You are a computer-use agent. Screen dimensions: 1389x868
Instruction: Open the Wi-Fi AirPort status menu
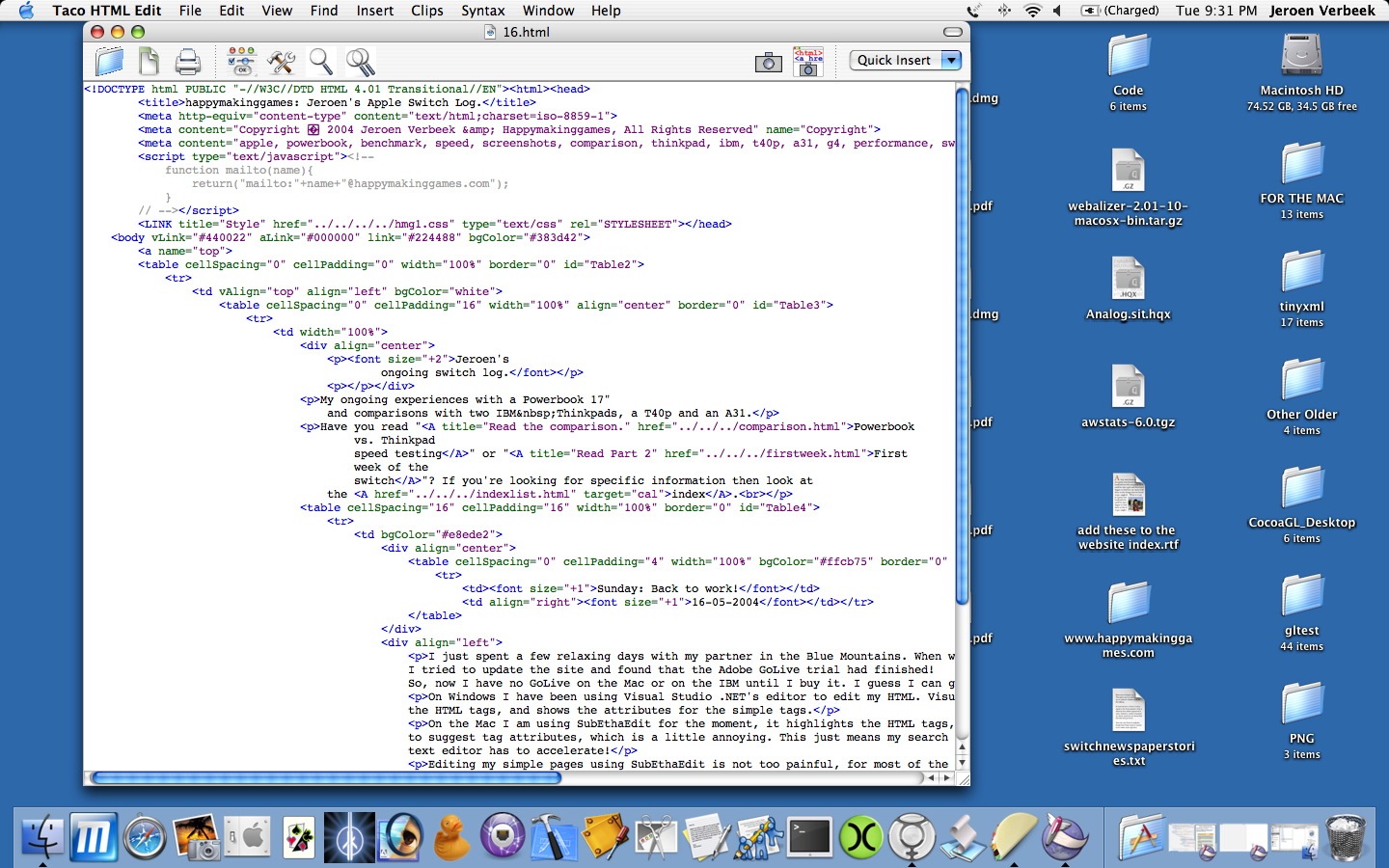click(x=1033, y=11)
